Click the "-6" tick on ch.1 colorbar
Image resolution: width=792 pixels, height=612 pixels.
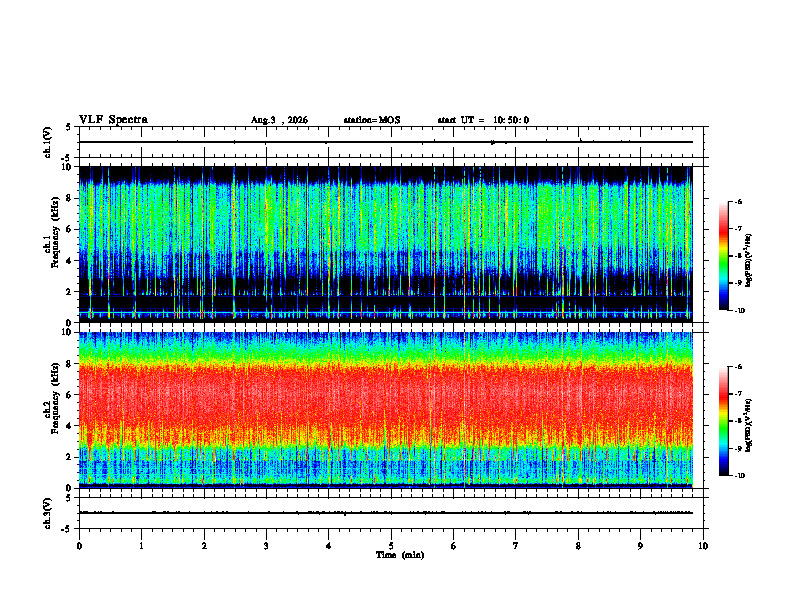[x=738, y=201]
